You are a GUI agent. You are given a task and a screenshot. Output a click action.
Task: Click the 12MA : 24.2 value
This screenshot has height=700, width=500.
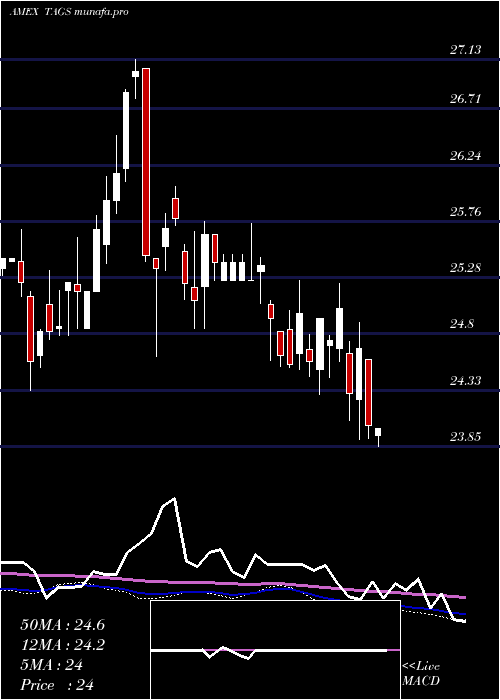tap(62, 645)
